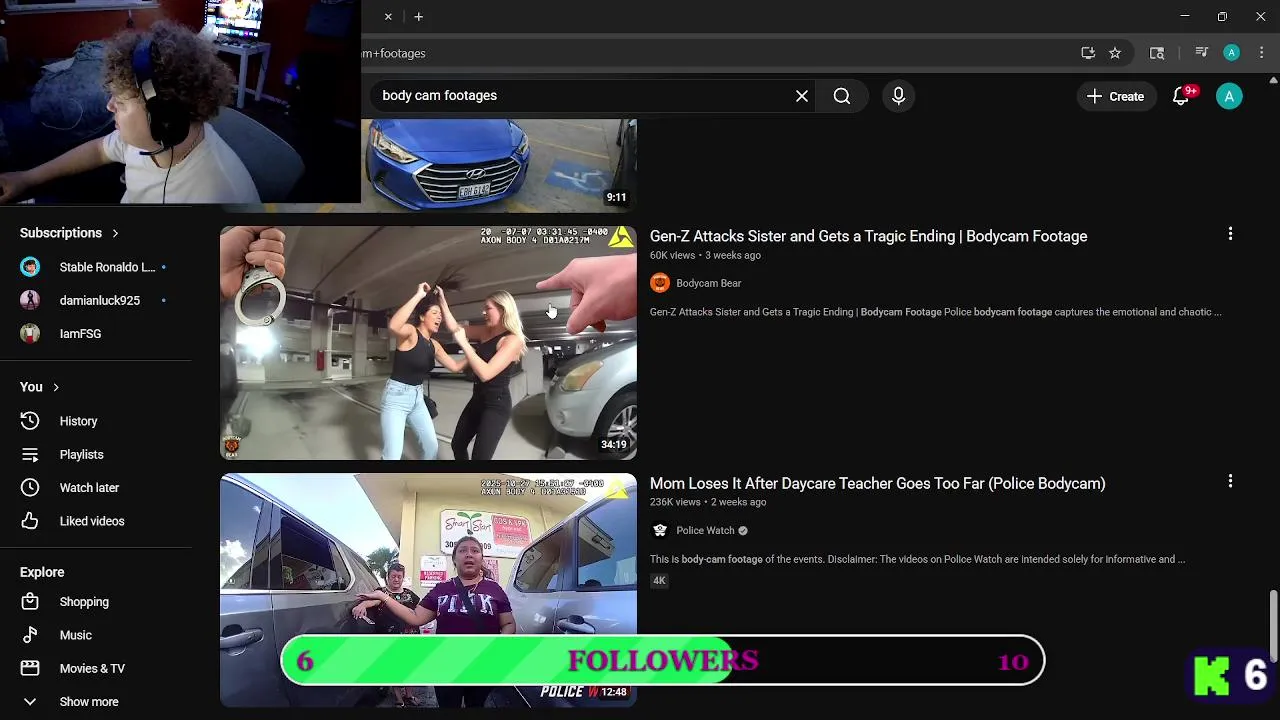Open Mom Loses It After Daycare title

click(x=877, y=483)
